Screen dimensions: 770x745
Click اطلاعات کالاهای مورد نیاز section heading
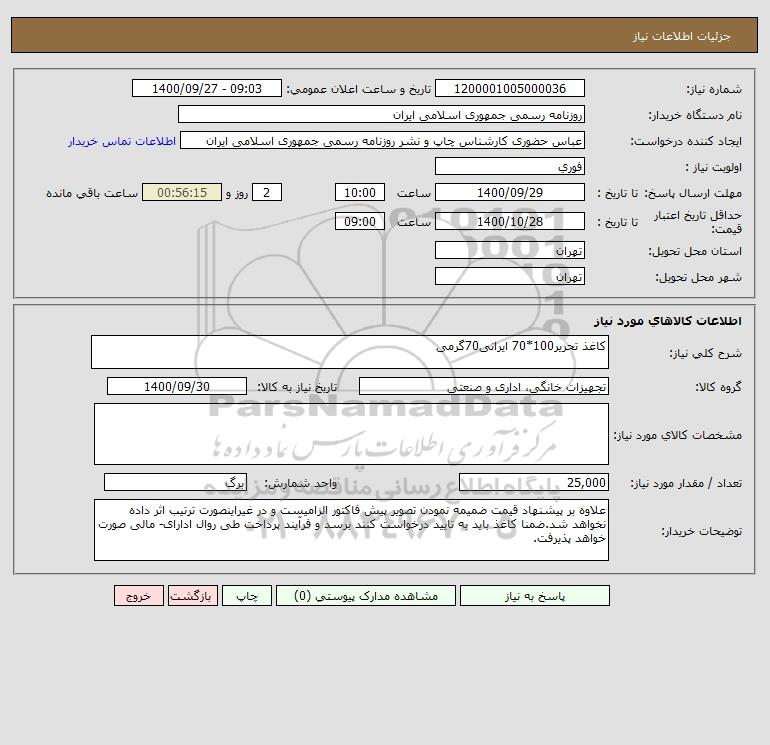(x=668, y=321)
